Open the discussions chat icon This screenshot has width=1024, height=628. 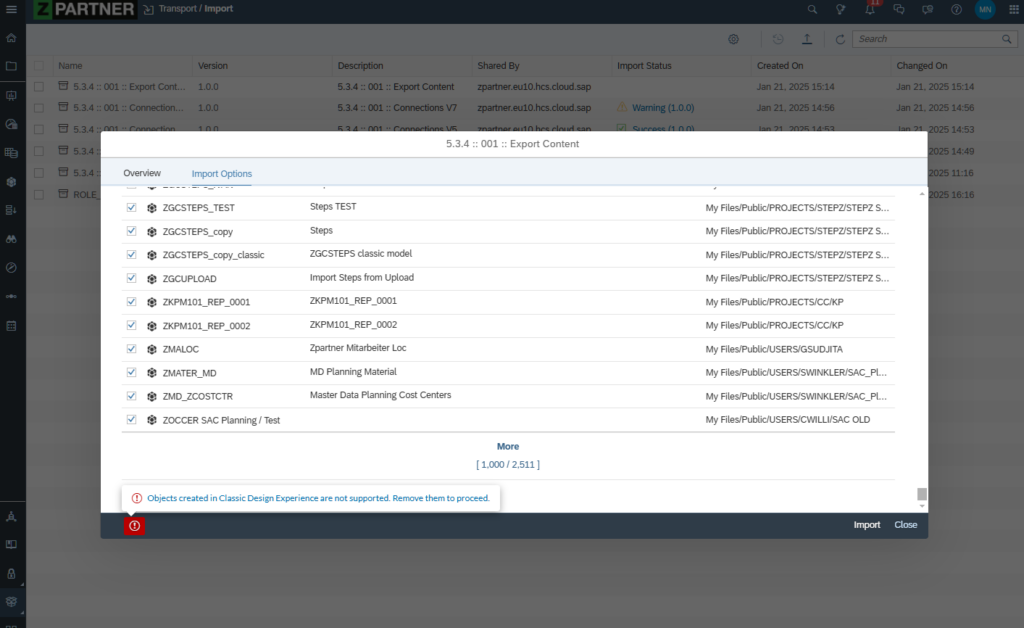[899, 10]
